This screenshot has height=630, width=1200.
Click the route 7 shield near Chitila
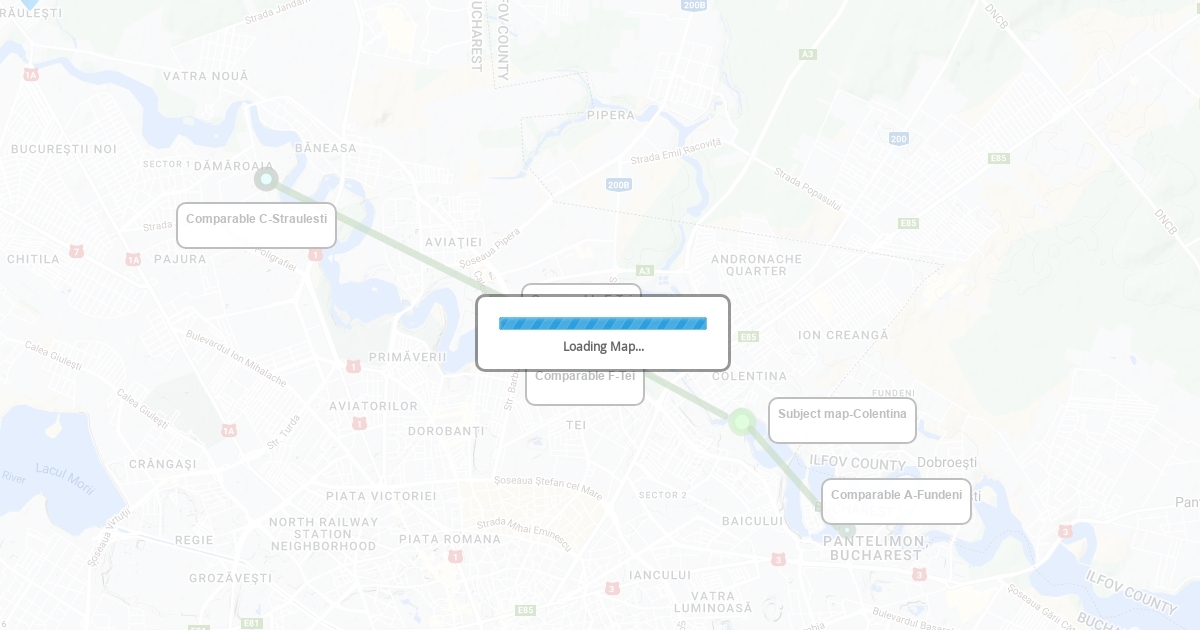(76, 251)
